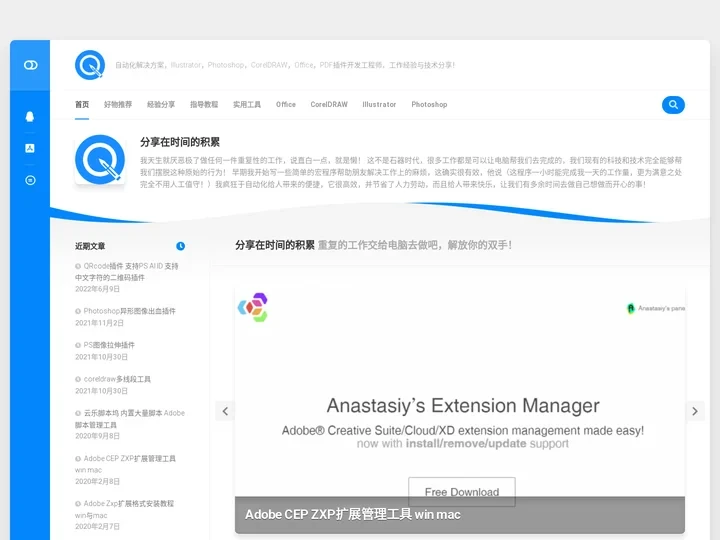
Task: Click the Anastasiy's Extension Manager slide title
Action: tap(463, 406)
